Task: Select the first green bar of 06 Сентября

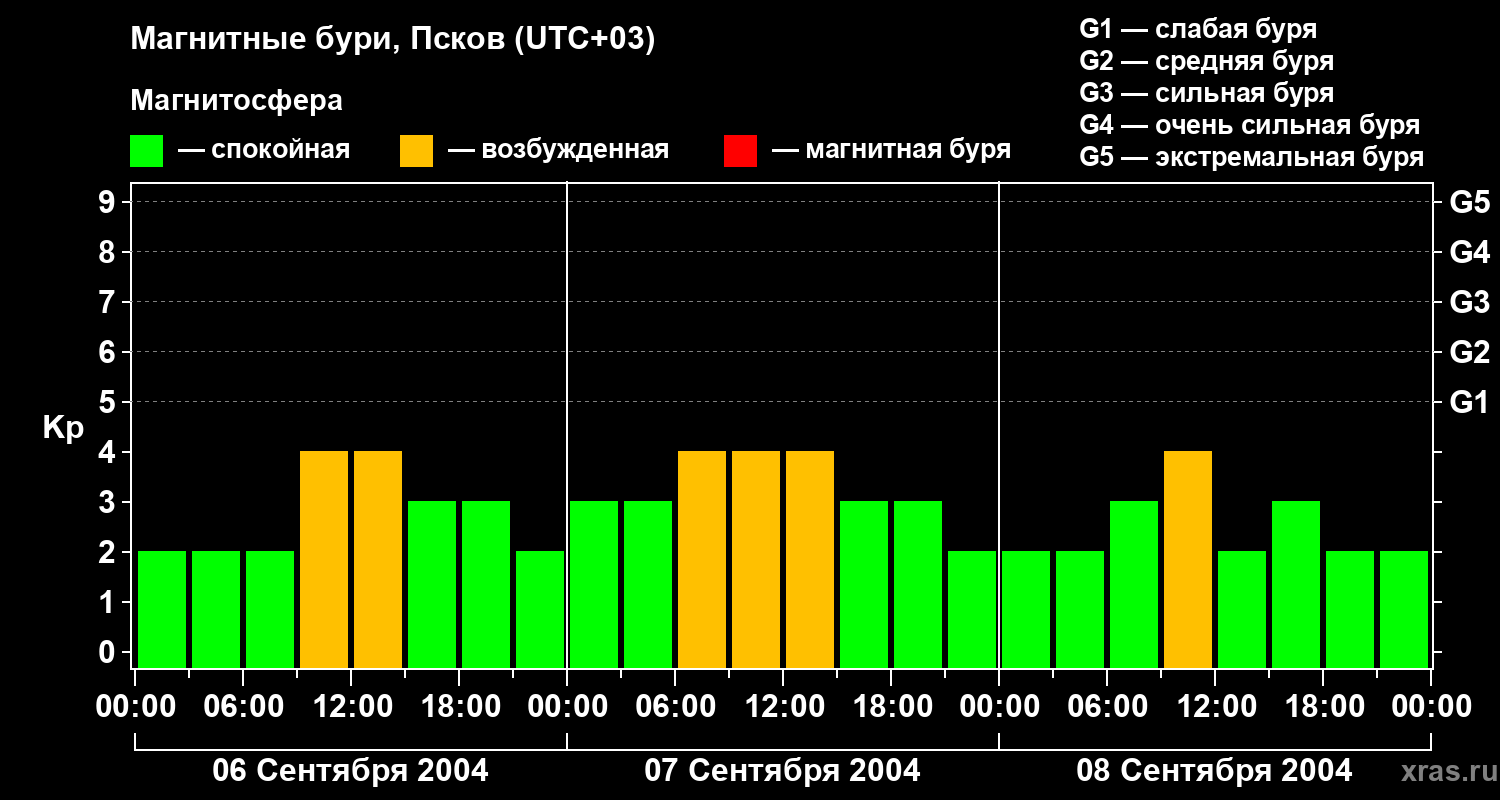Action: (162, 609)
